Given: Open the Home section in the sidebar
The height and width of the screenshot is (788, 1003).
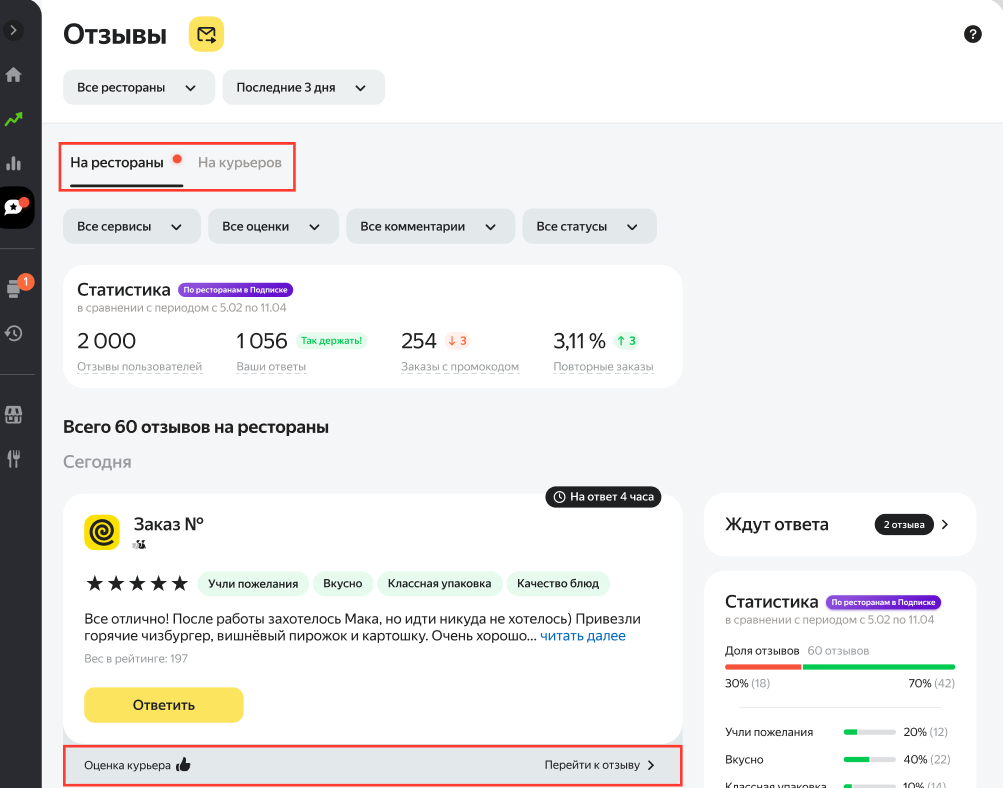Looking at the screenshot, I should pos(14,75).
